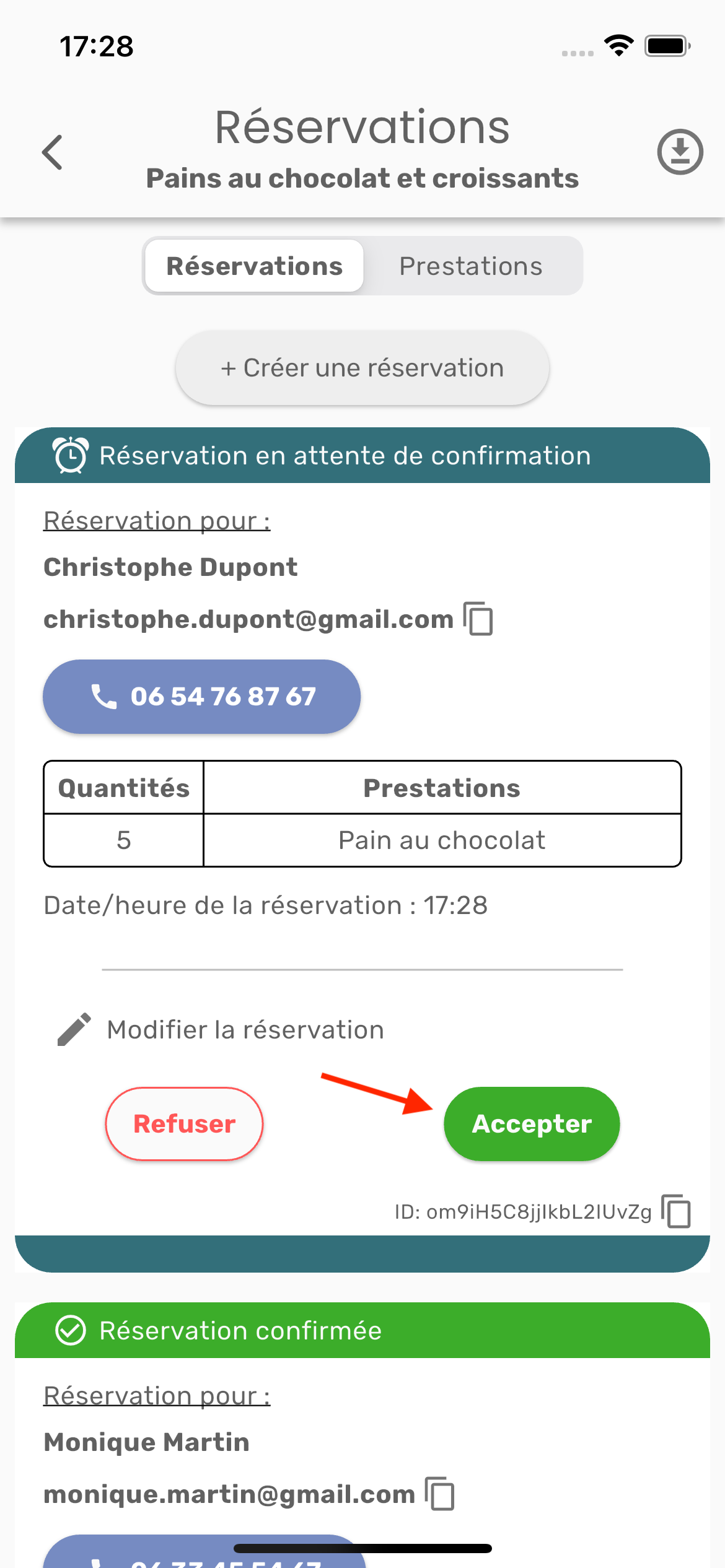Tap the Wi-Fi status bar icon

[x=618, y=46]
